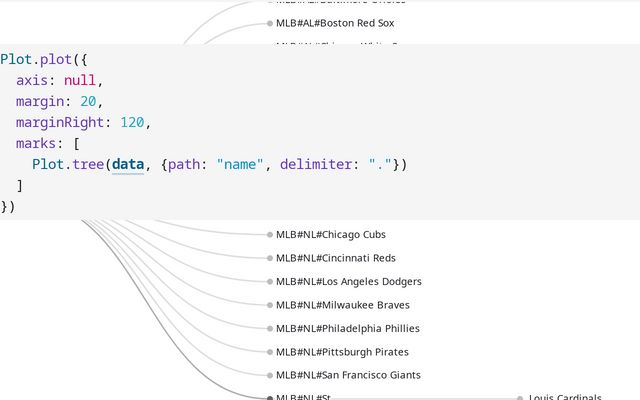The width and height of the screenshot is (640, 400).
Task: Click the Boston Red Sox node dot
Action: pos(269,23)
